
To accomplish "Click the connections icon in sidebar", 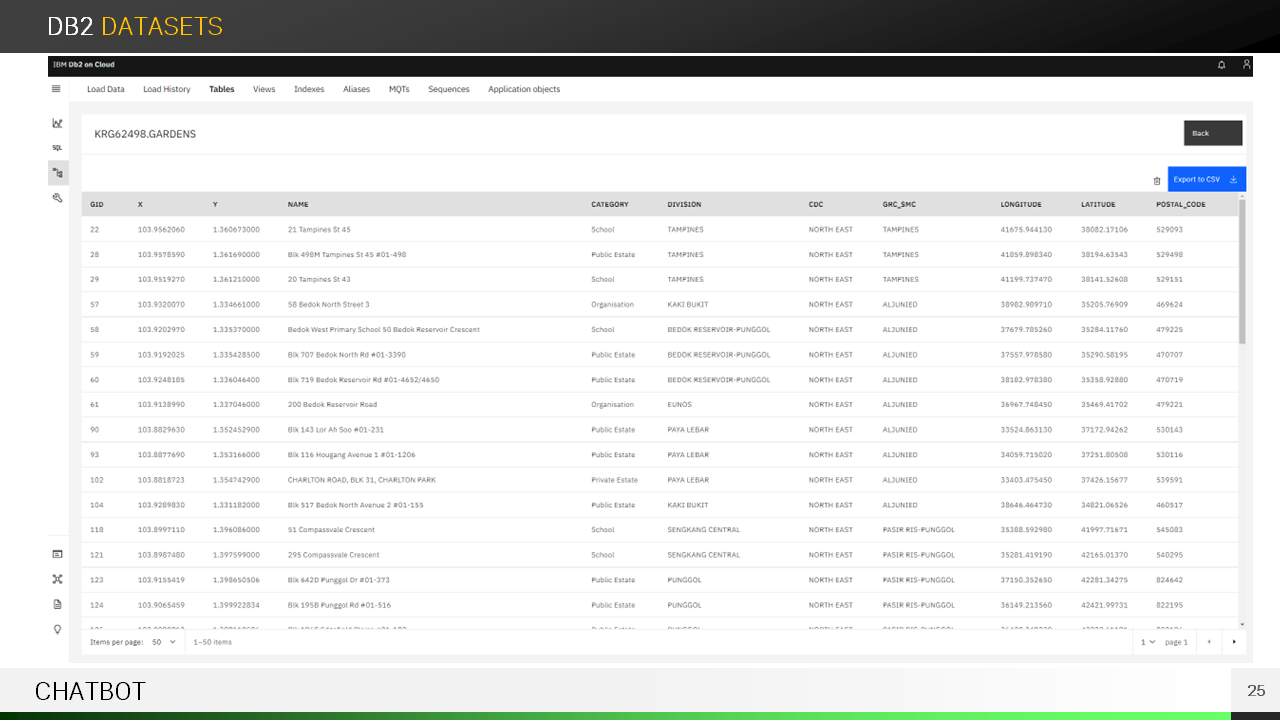I will coord(58,579).
